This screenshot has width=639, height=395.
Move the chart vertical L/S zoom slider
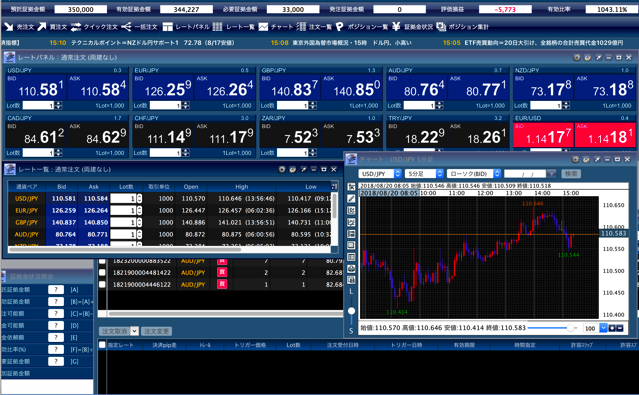click(351, 311)
